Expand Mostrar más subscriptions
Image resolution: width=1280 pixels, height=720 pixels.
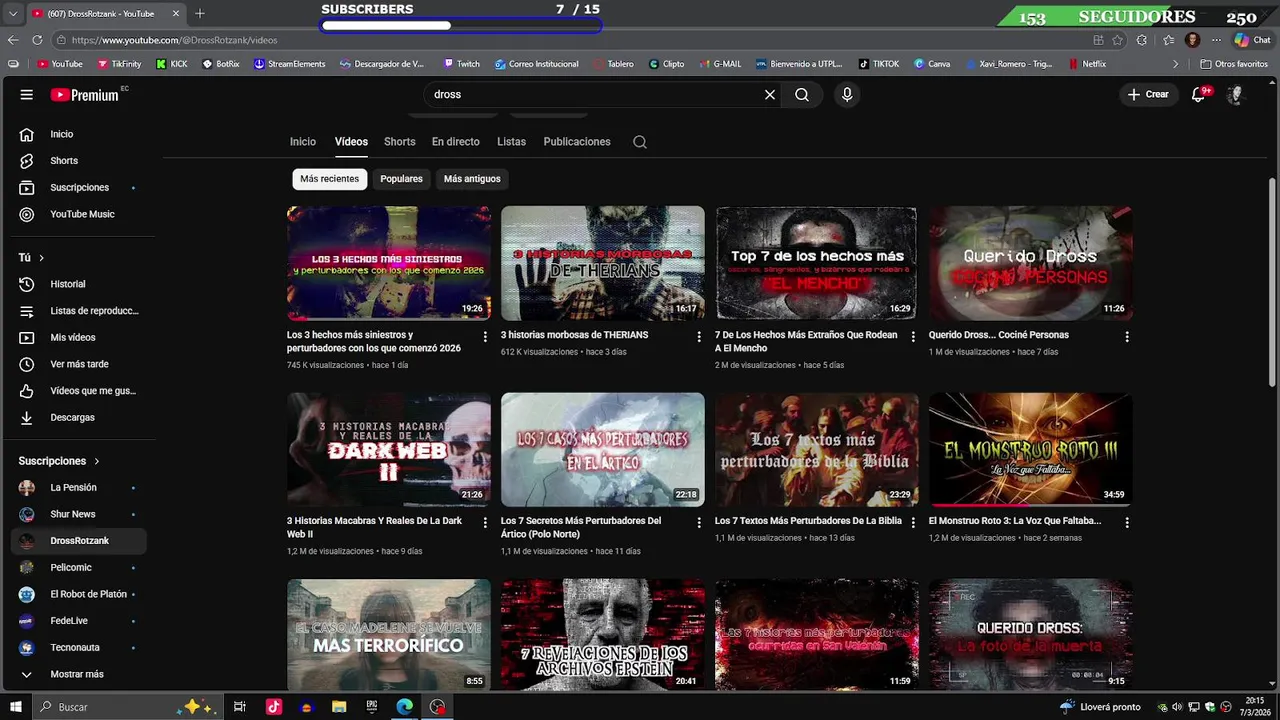click(78, 674)
